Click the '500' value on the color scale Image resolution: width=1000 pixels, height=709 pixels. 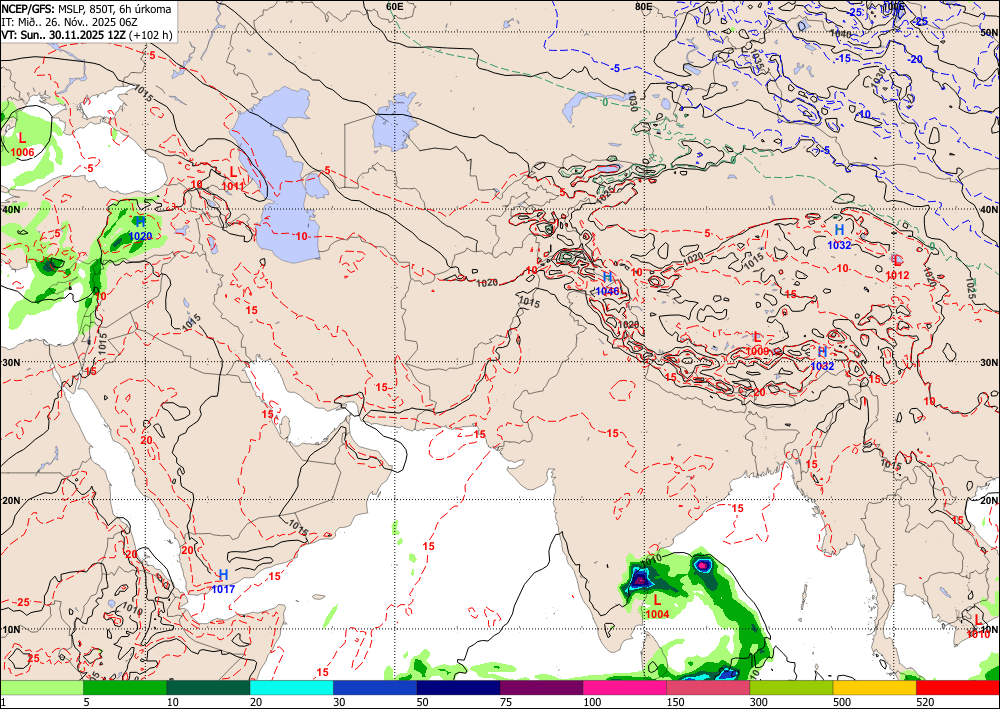tap(841, 702)
